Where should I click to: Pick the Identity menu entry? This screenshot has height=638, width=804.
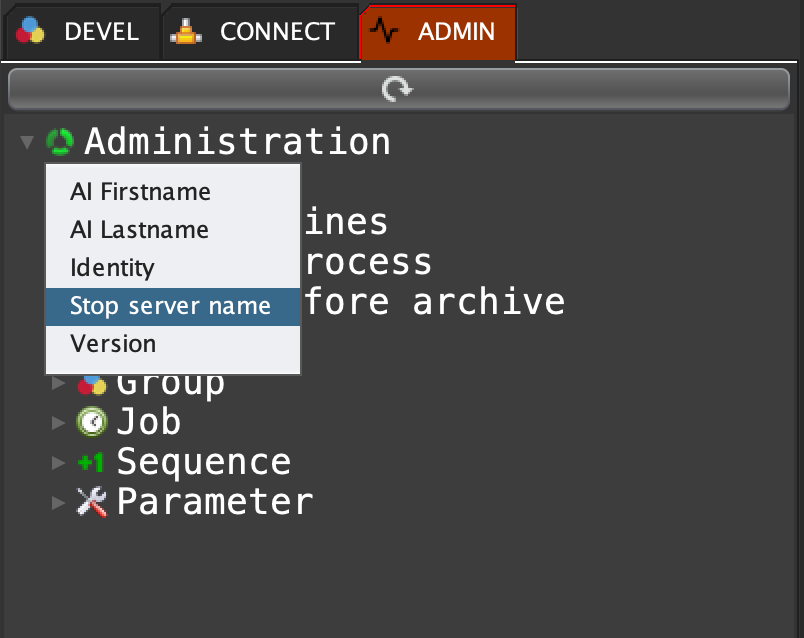coord(112,268)
